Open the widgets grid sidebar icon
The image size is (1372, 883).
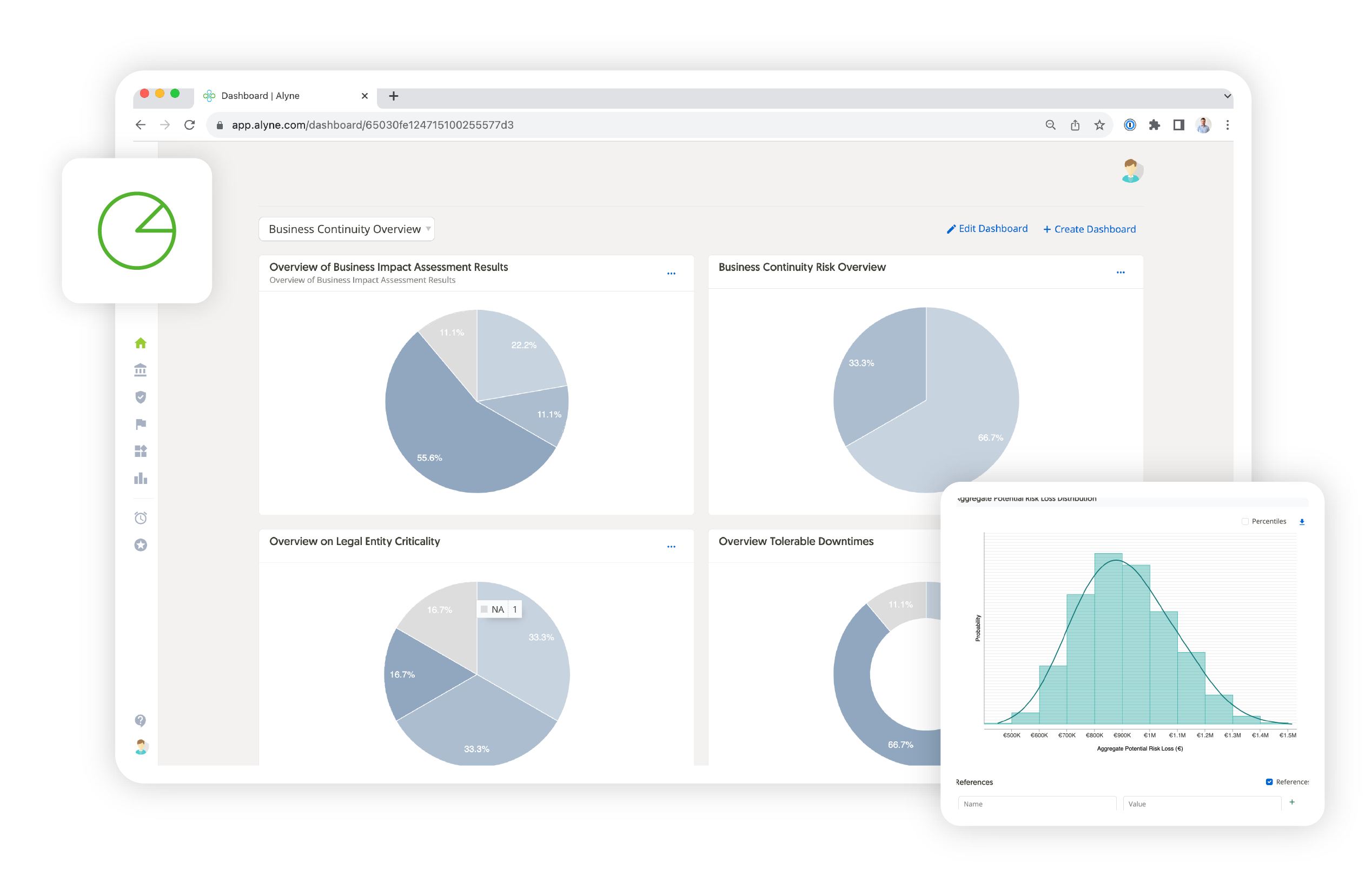(x=141, y=452)
